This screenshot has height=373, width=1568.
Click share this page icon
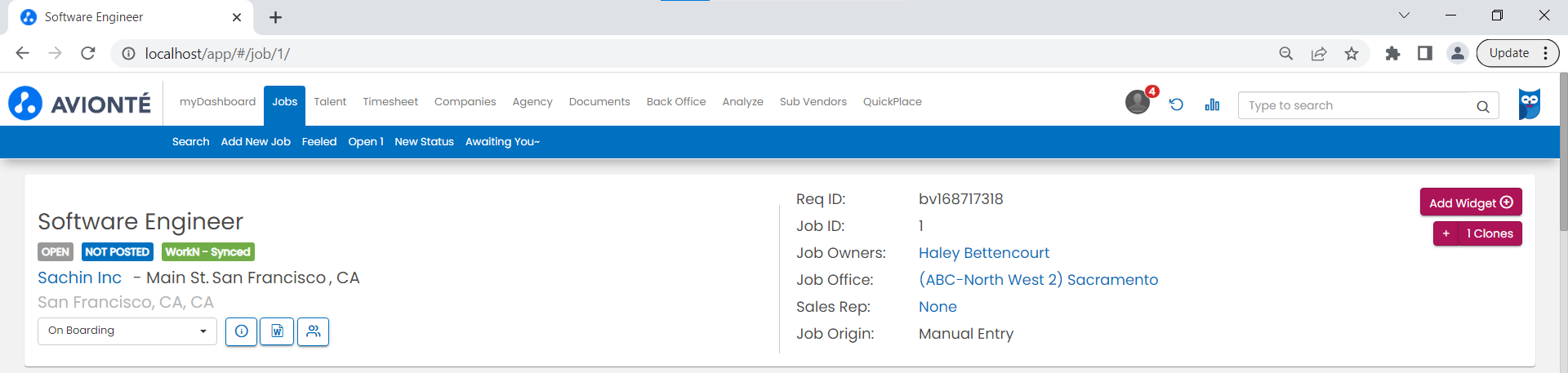point(1319,54)
